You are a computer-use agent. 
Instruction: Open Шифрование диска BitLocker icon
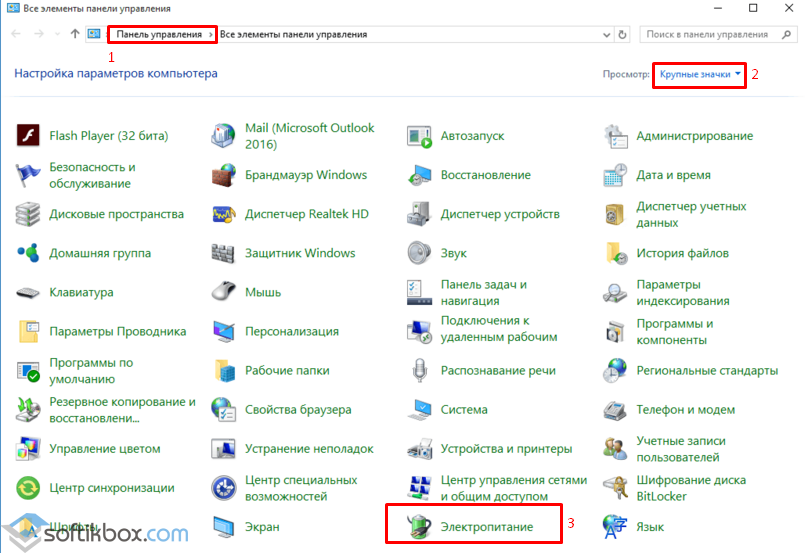tap(615, 487)
